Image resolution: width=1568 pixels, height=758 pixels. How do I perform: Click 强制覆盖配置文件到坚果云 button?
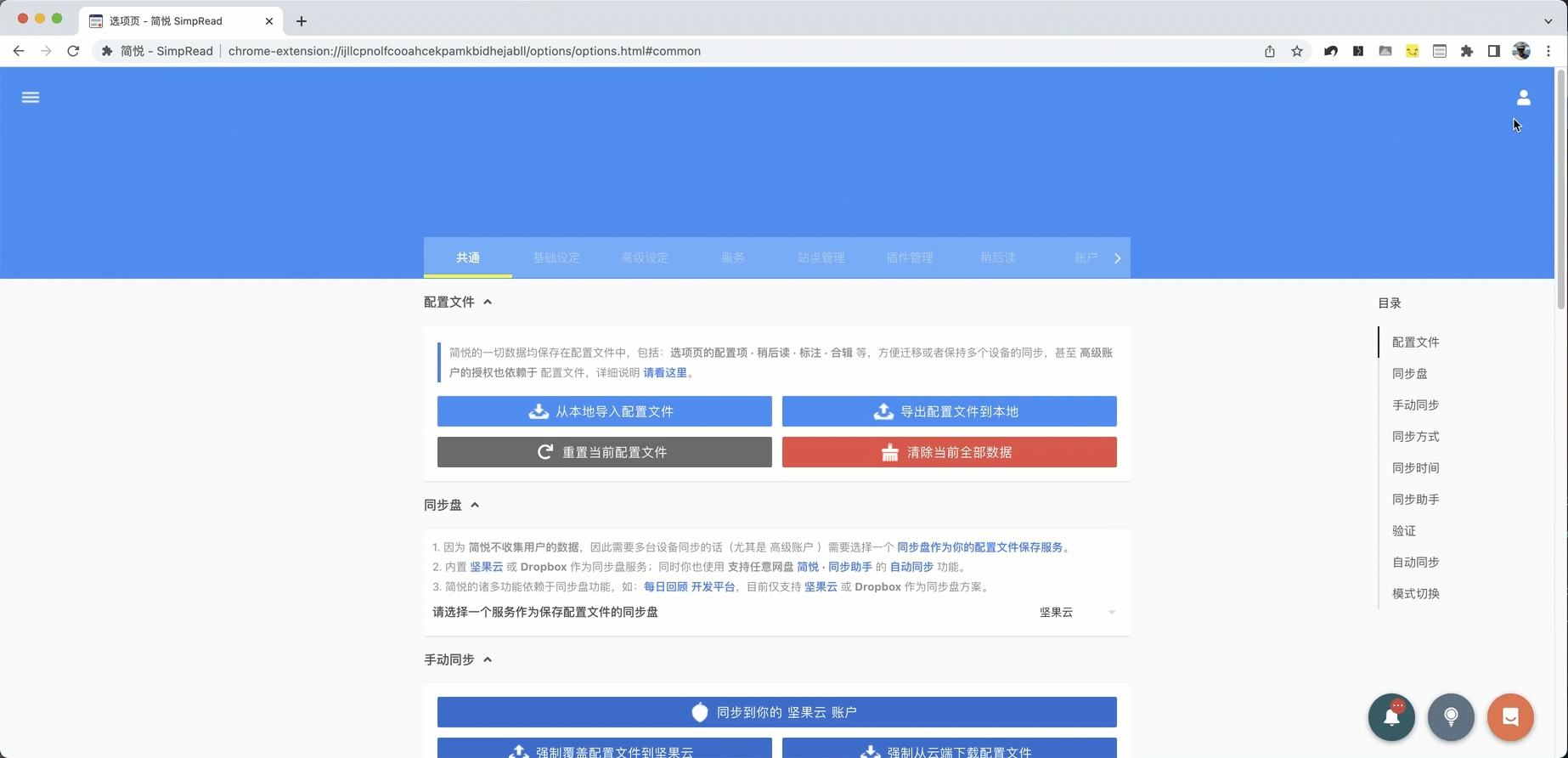[x=604, y=748]
